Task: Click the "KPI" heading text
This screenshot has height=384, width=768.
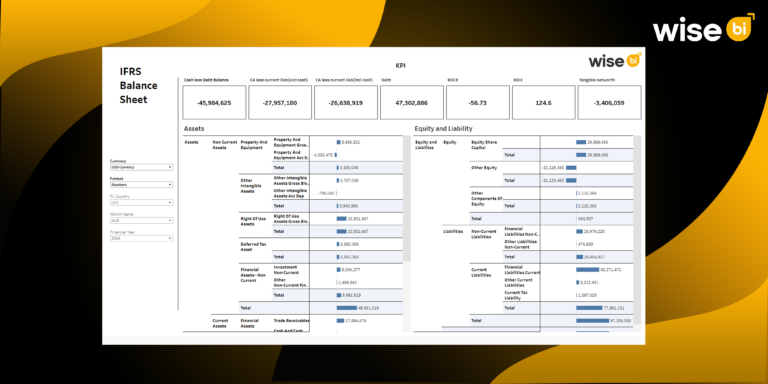Action: pyautogui.click(x=400, y=65)
